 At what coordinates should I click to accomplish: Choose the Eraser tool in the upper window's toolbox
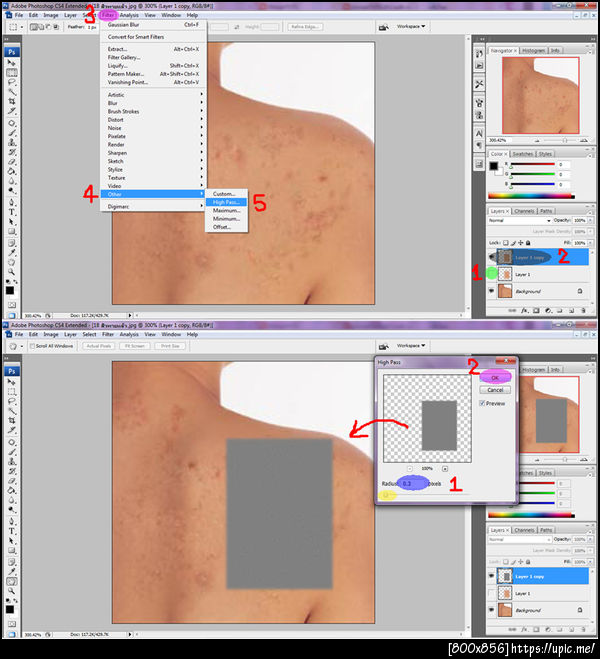pos(11,162)
